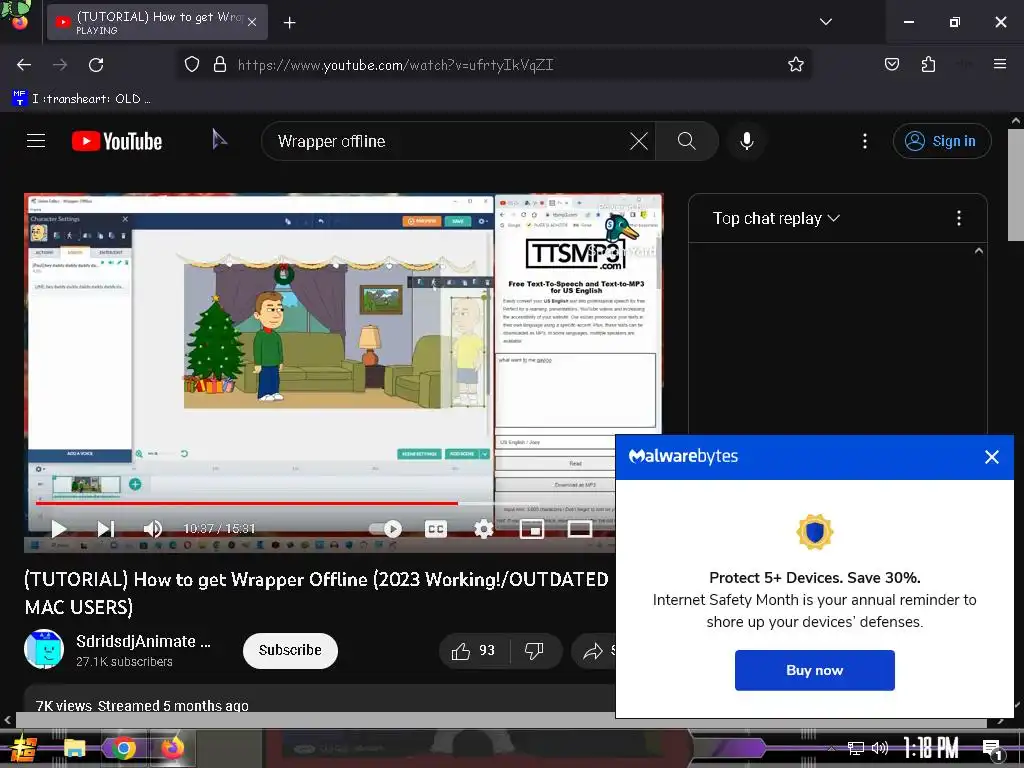This screenshot has height=768, width=1024.
Task: Open File Explorer from taskbar
Action: click(74, 749)
